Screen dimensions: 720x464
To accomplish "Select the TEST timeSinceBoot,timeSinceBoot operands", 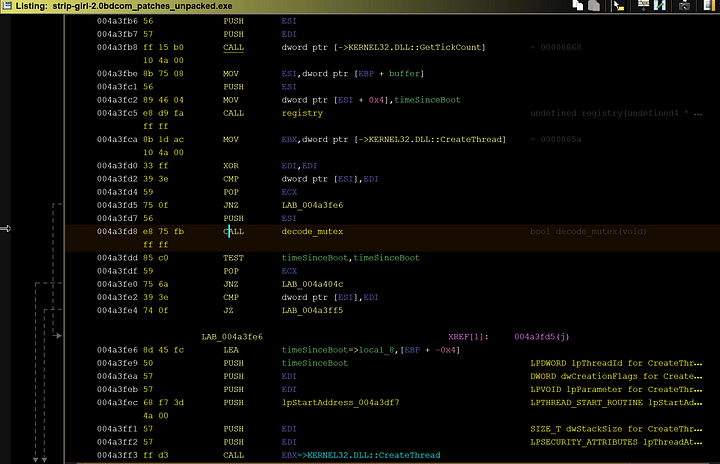I will pos(350,258).
